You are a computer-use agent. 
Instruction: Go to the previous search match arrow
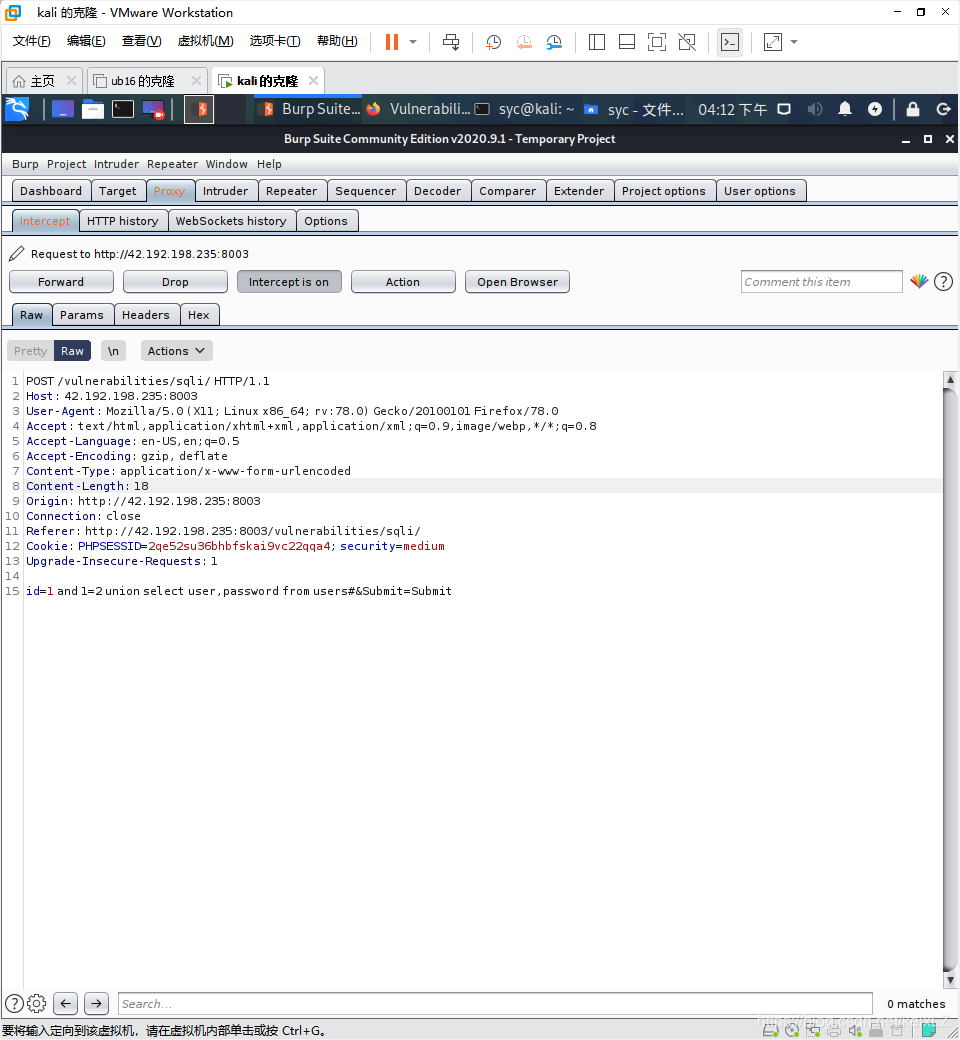(65, 1004)
